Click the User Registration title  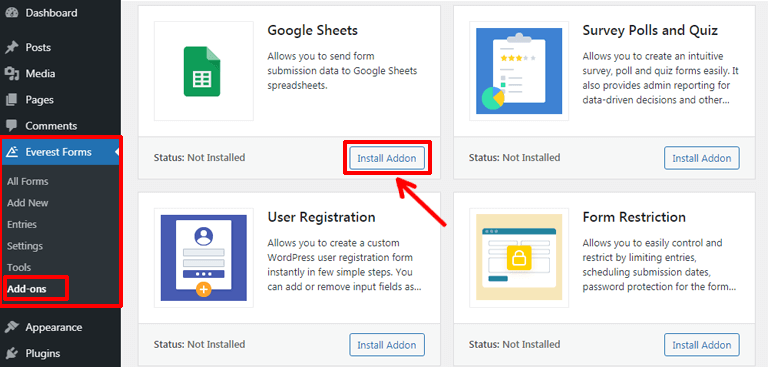321,217
